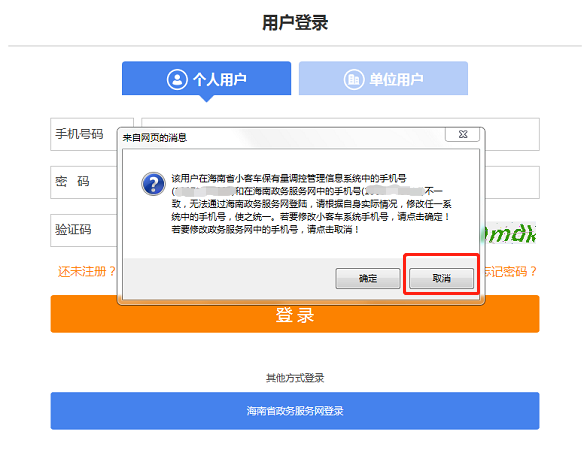Close the 来自网页的消息 dialog with X
This screenshot has width=585, height=451.
pos(463,134)
